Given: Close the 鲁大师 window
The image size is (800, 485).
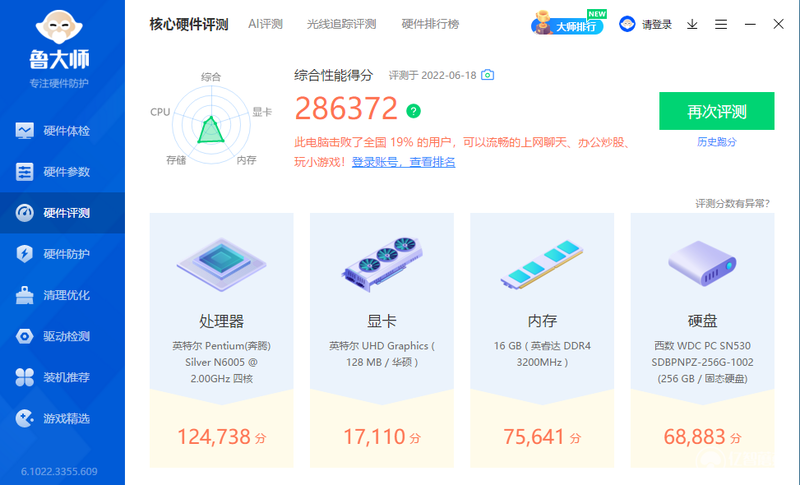Looking at the screenshot, I should tap(778, 24).
